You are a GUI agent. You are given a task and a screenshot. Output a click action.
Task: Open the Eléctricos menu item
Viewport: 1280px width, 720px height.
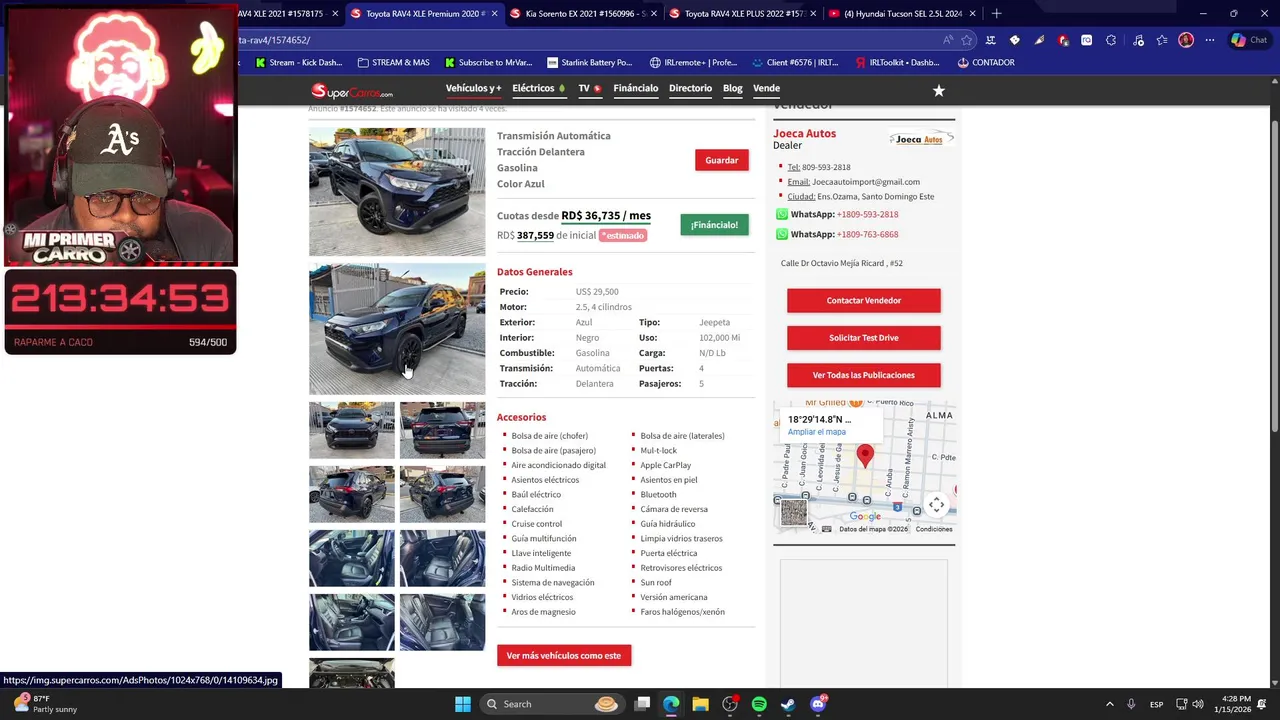click(x=538, y=88)
